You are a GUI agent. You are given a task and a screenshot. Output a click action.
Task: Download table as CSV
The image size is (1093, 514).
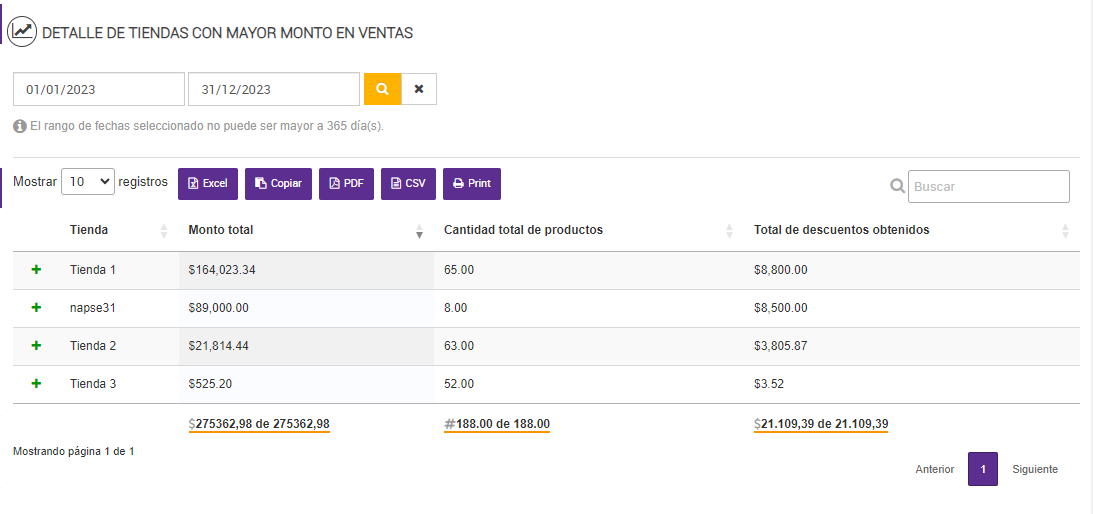click(408, 184)
